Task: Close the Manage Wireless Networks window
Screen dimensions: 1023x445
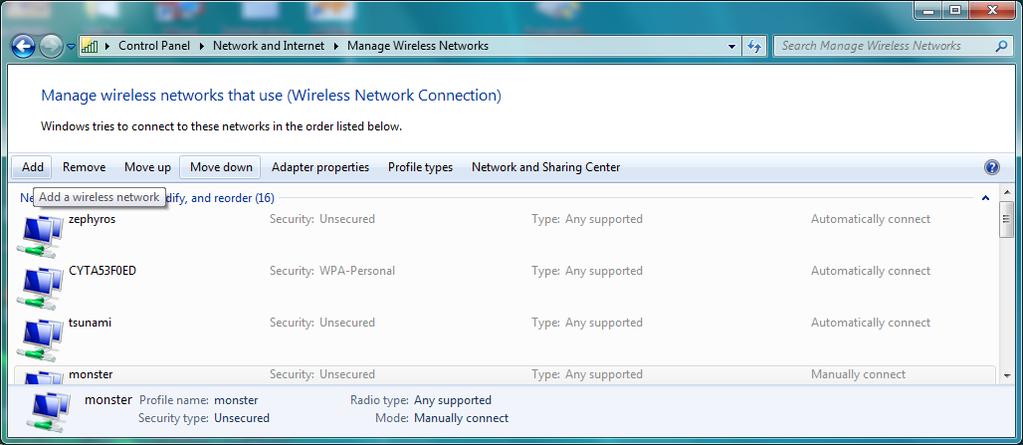Action: (x=993, y=10)
